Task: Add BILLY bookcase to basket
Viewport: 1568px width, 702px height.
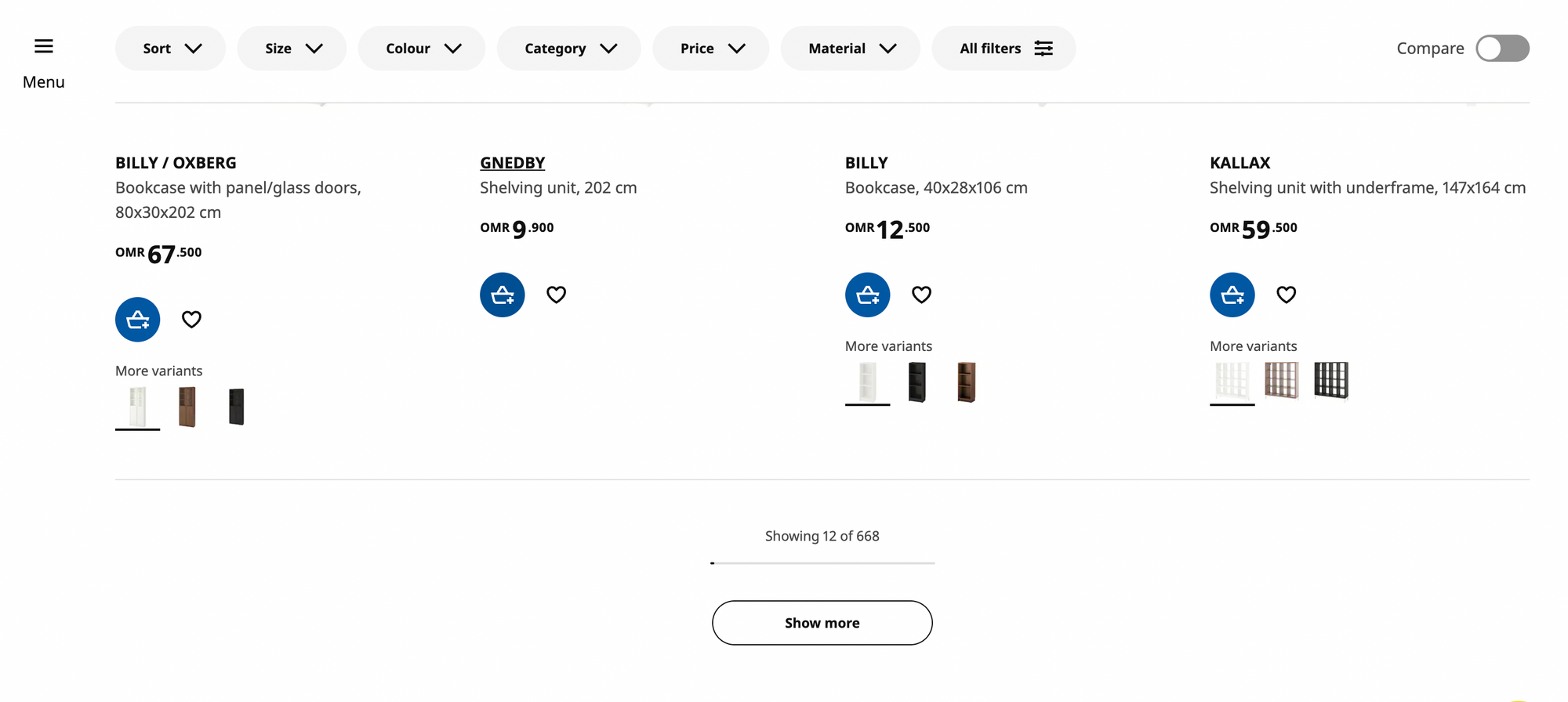Action: click(867, 295)
